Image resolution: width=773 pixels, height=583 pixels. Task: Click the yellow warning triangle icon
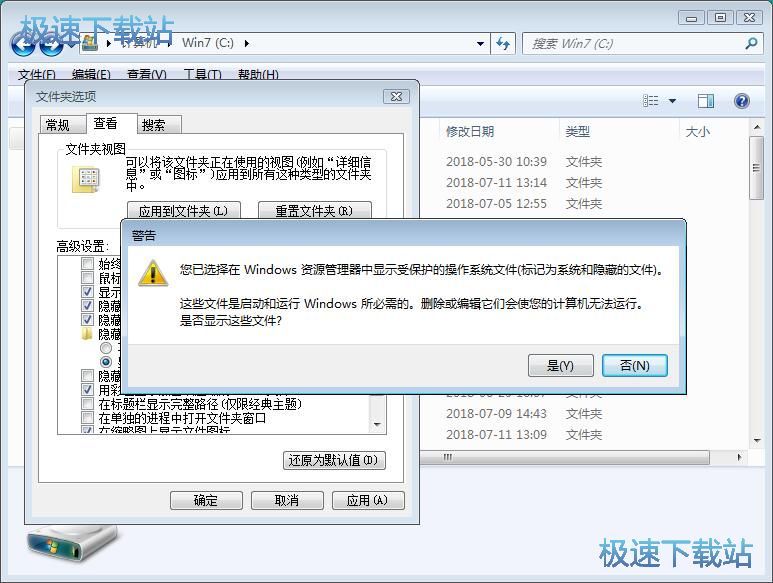(x=153, y=273)
